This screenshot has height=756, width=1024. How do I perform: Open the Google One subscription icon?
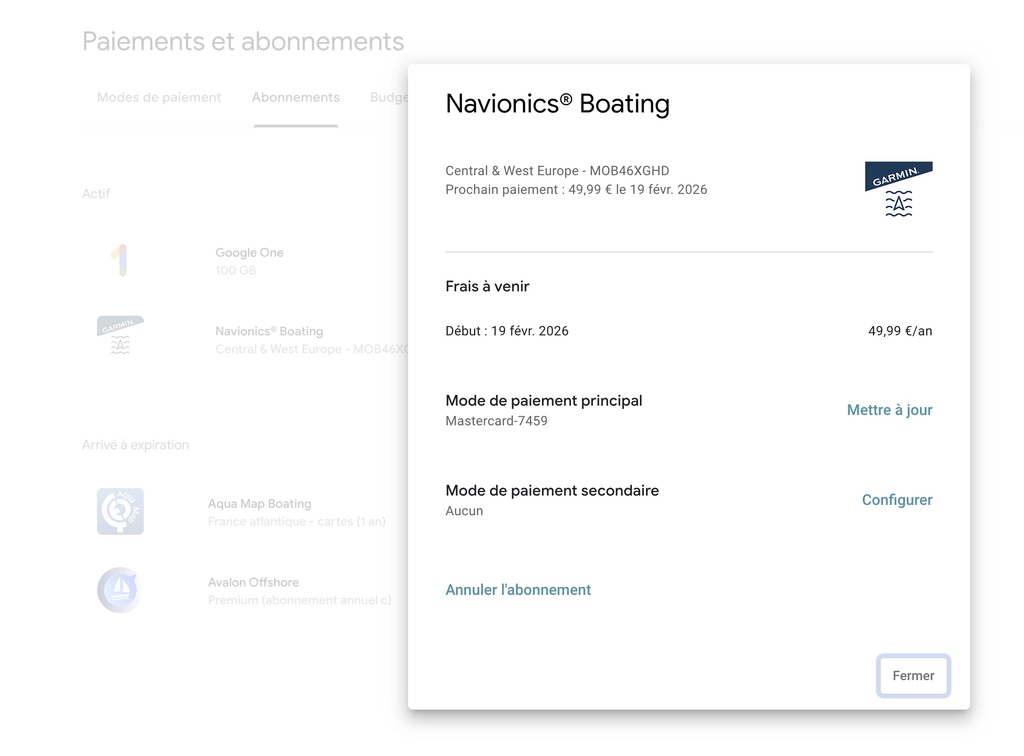point(120,260)
